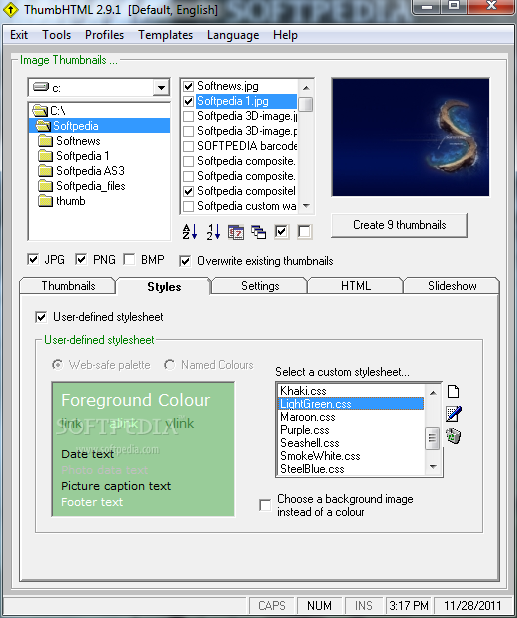Select the Softpedia 1 folder
Image resolution: width=517 pixels, height=618 pixels.
82,156
